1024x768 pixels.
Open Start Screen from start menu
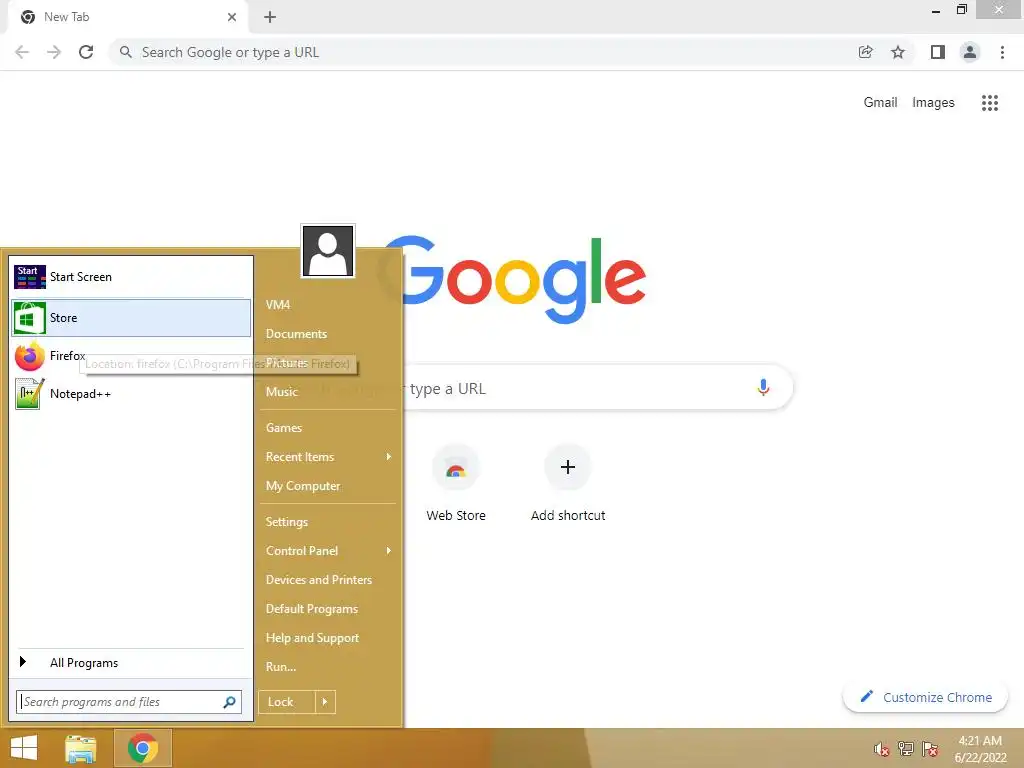(x=131, y=277)
